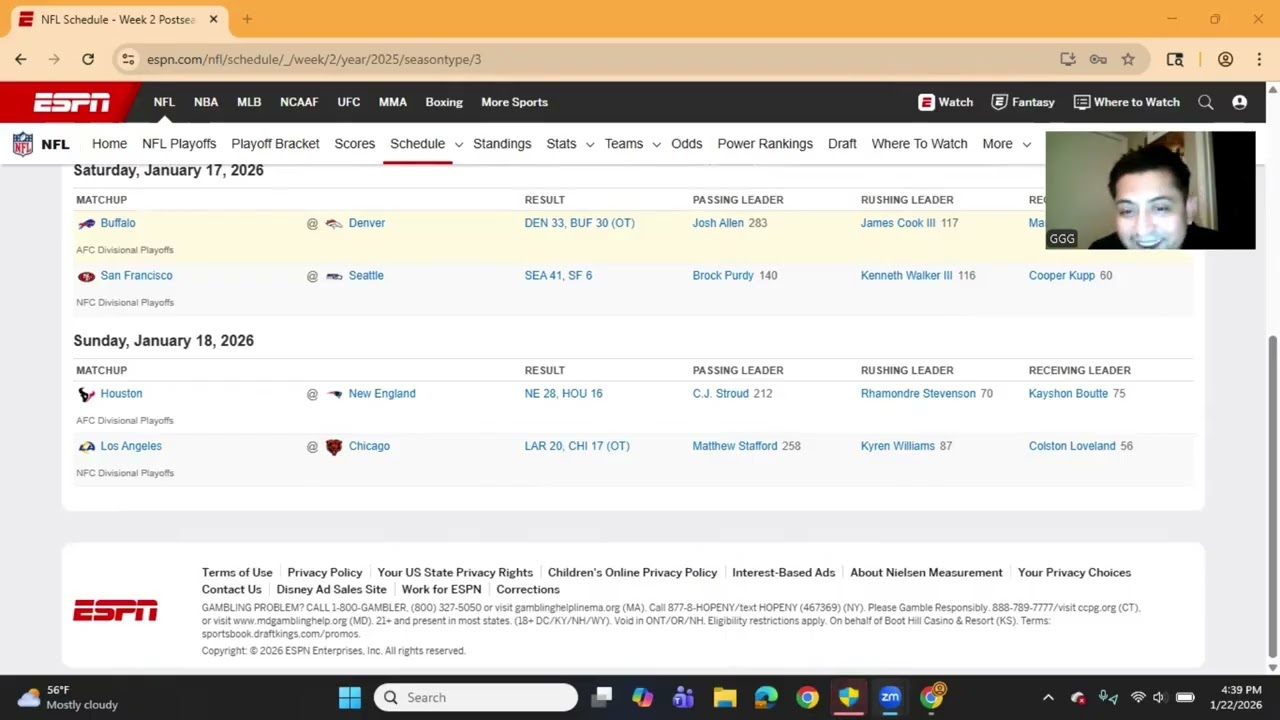Viewport: 1280px width, 720px height.
Task: Click the ESPN logo in header
Action: click(x=72, y=102)
